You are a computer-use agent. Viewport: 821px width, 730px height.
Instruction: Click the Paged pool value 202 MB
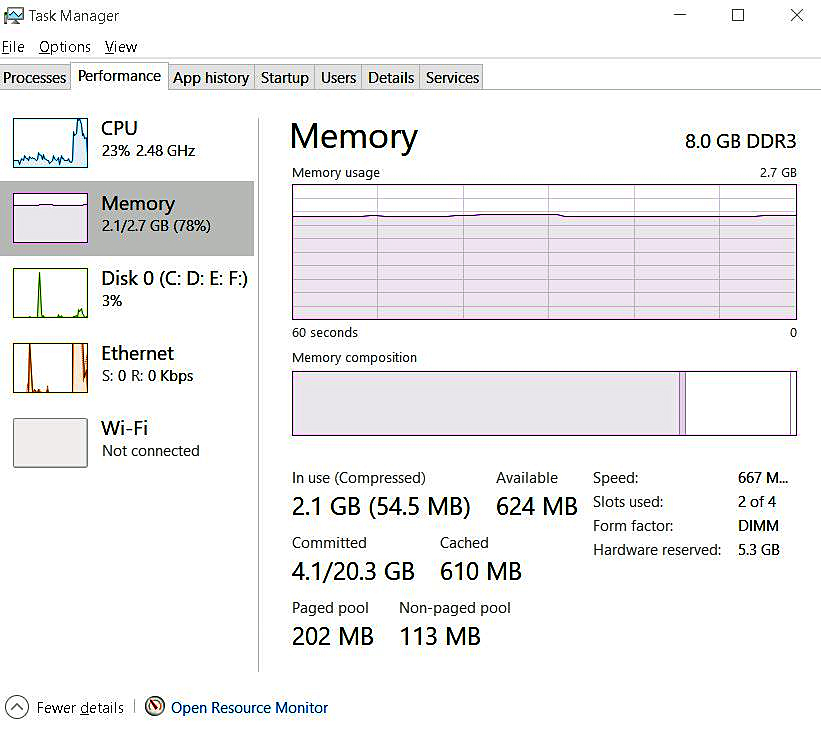coord(333,636)
